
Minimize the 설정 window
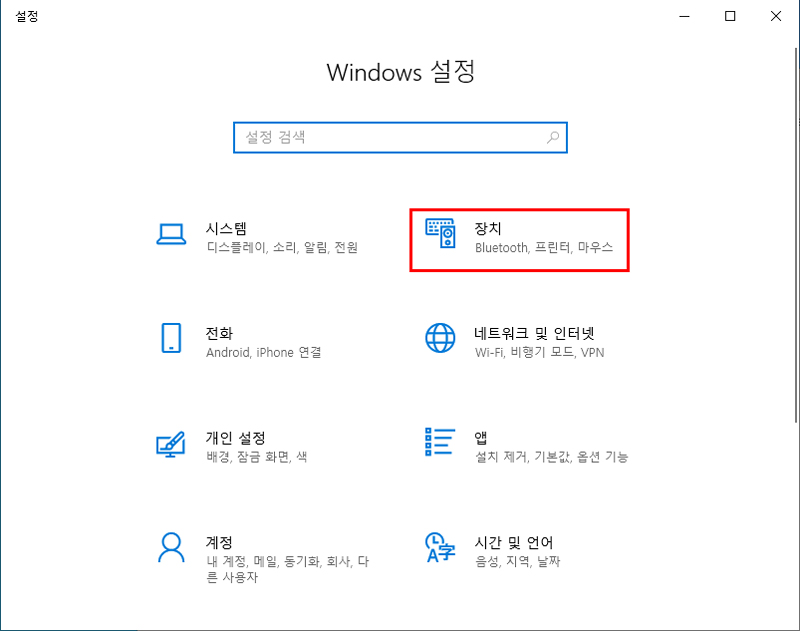[x=684, y=16]
